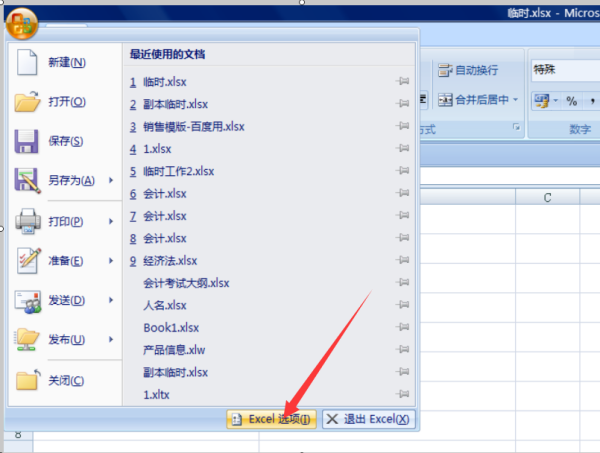Expand the 打印(P) submenu arrow
This screenshot has height=453, width=600.
[x=111, y=221]
